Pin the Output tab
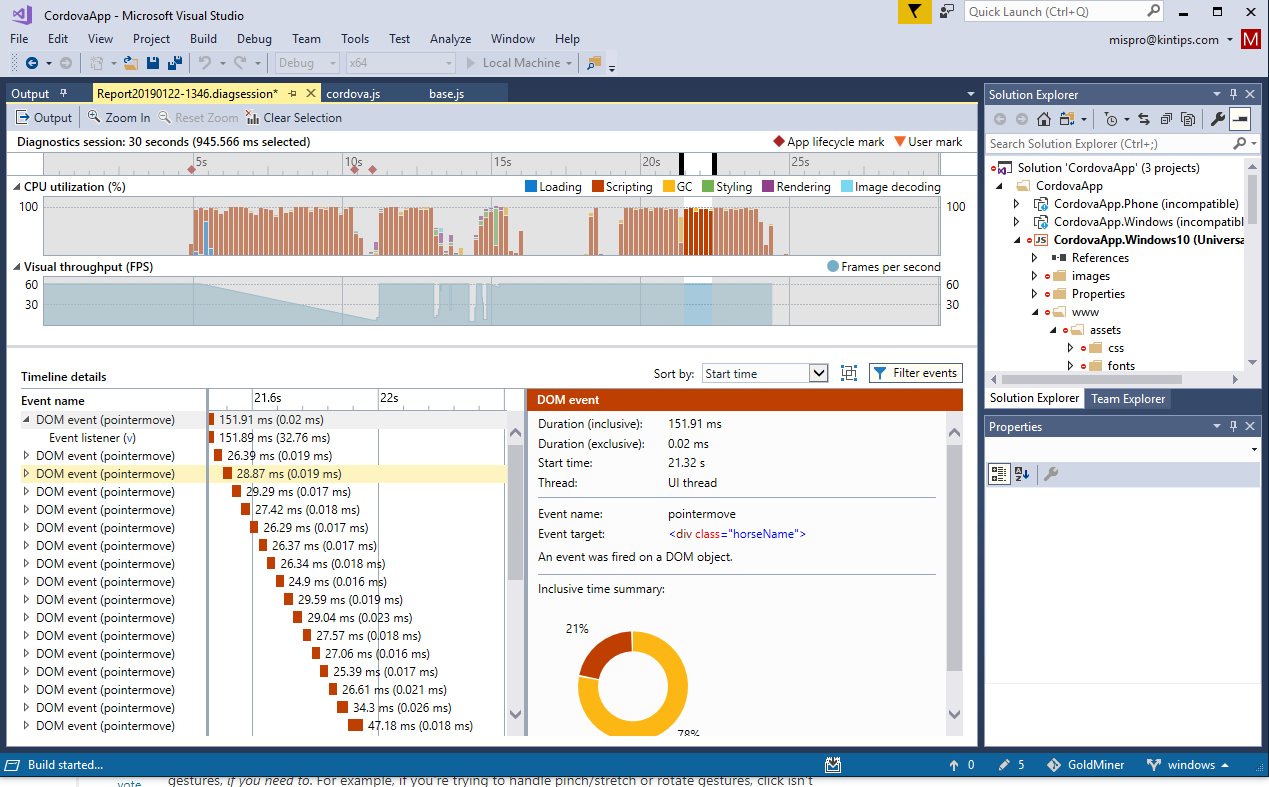1269x787 pixels. pos(63,93)
